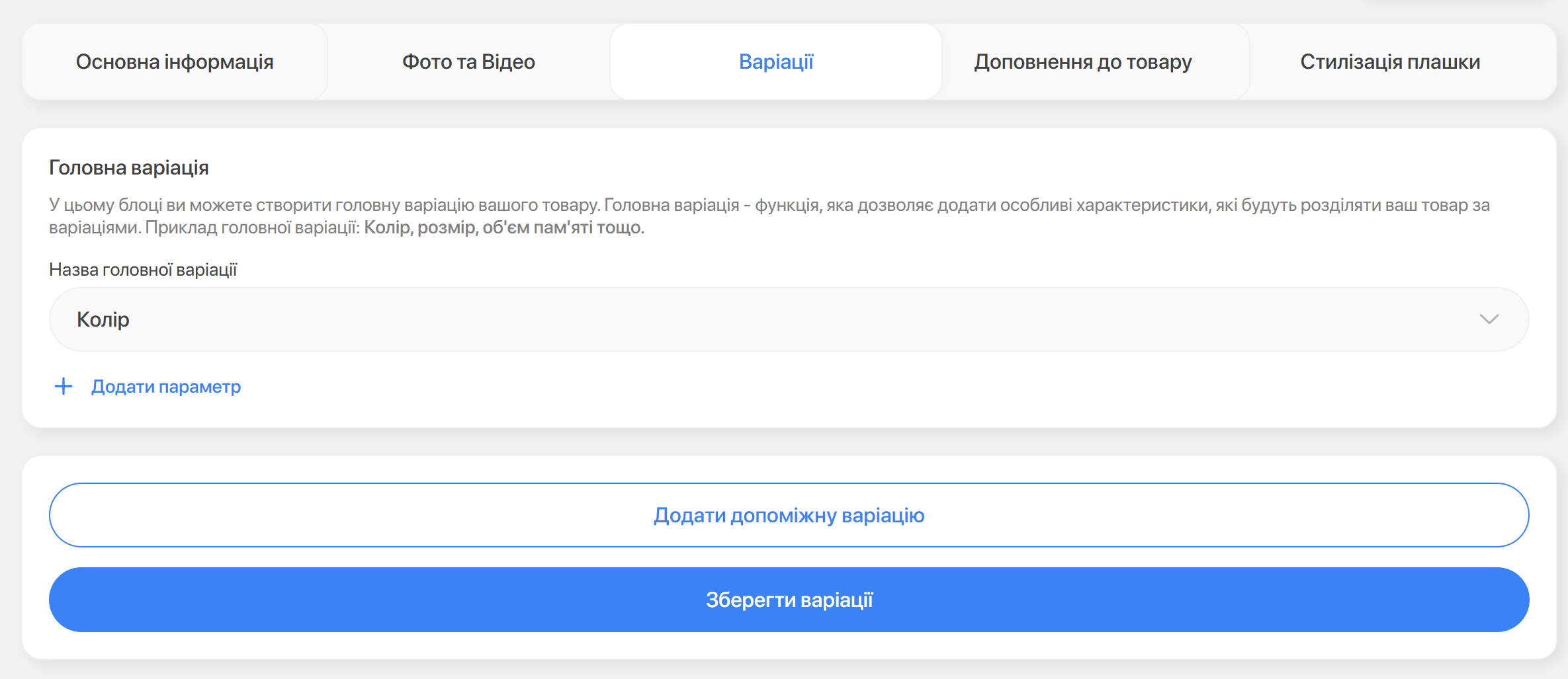Click the word Додати in the outlined button
Screen dimensions: 1568x679
[x=689, y=515]
